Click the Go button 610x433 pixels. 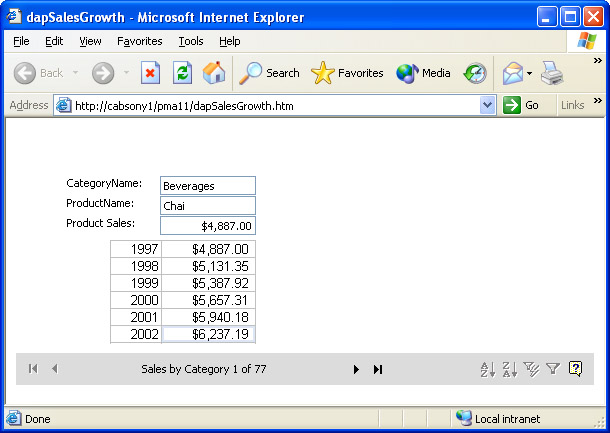pos(522,105)
